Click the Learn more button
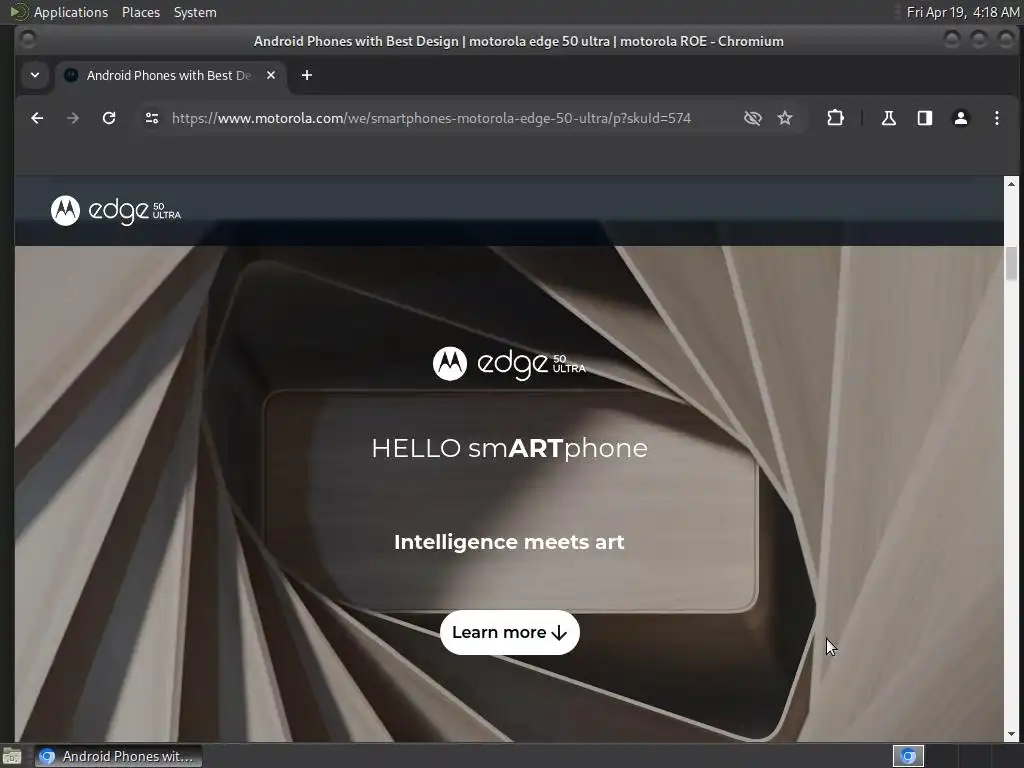1024x768 pixels. tap(509, 632)
